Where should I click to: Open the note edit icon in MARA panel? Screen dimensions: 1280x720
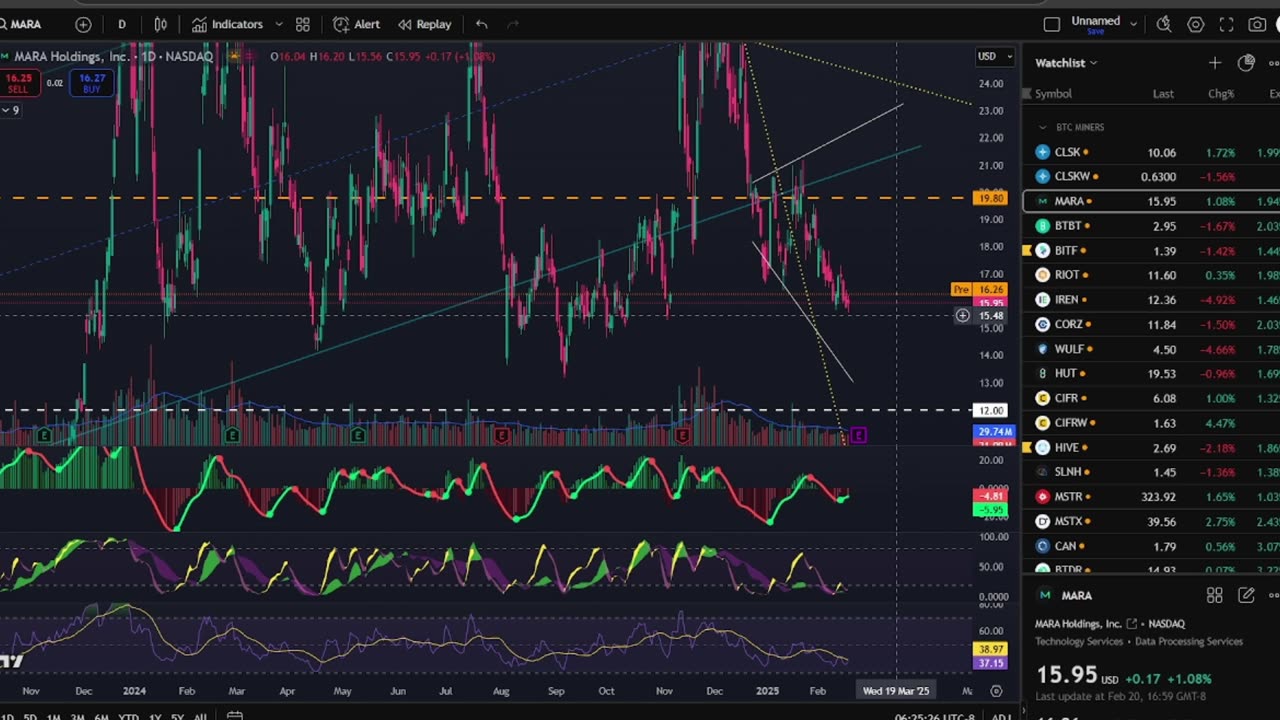pyautogui.click(x=1246, y=595)
